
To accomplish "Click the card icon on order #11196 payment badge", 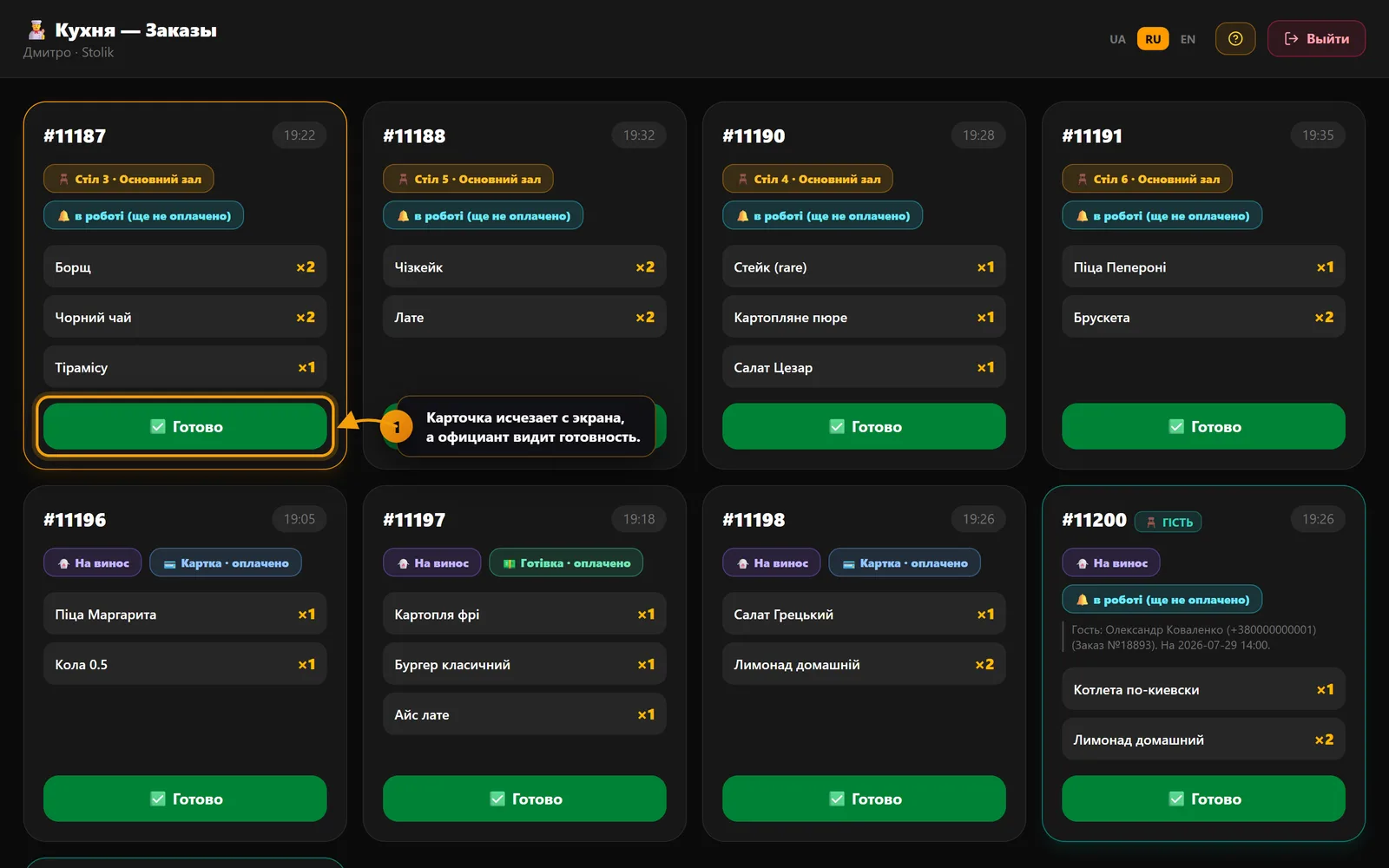I will (x=169, y=563).
